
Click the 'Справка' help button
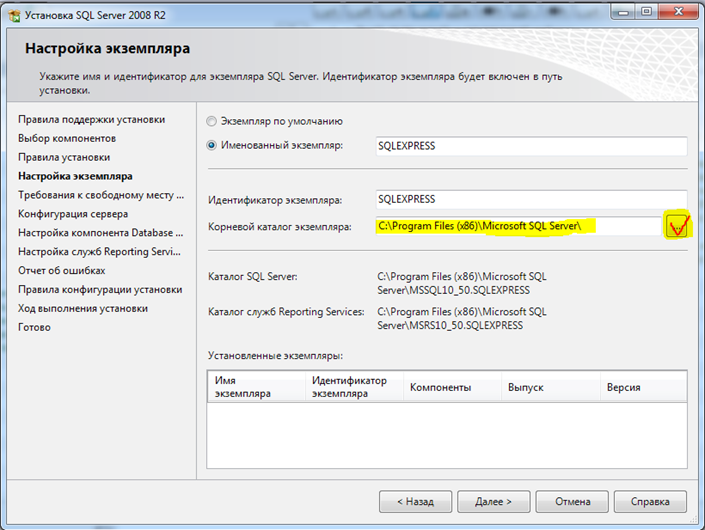(x=650, y=501)
